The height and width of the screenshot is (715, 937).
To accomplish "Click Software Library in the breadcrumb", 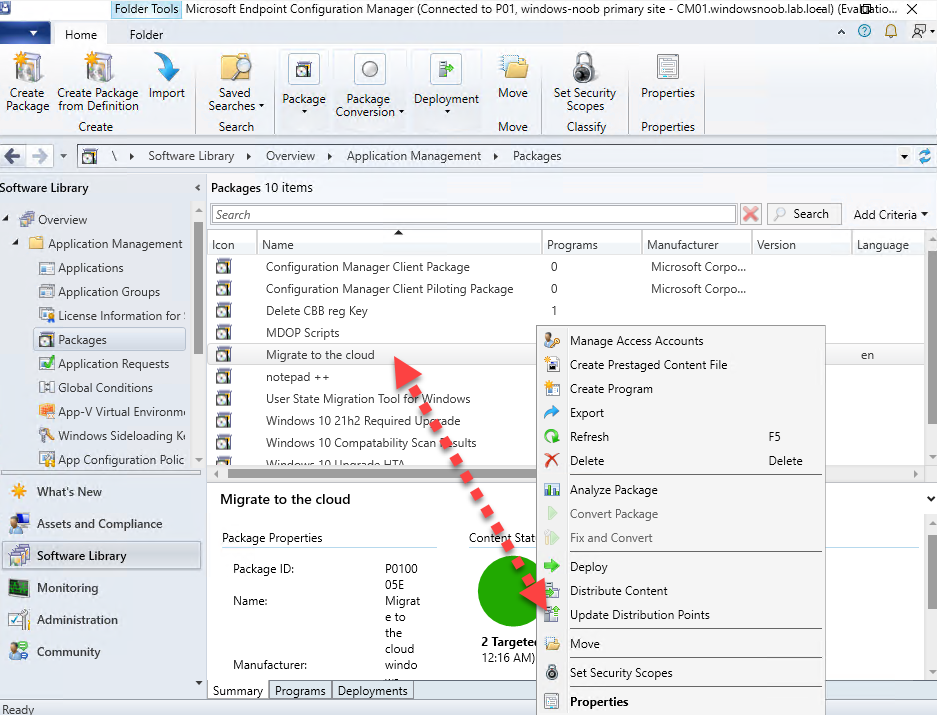I will [191, 156].
